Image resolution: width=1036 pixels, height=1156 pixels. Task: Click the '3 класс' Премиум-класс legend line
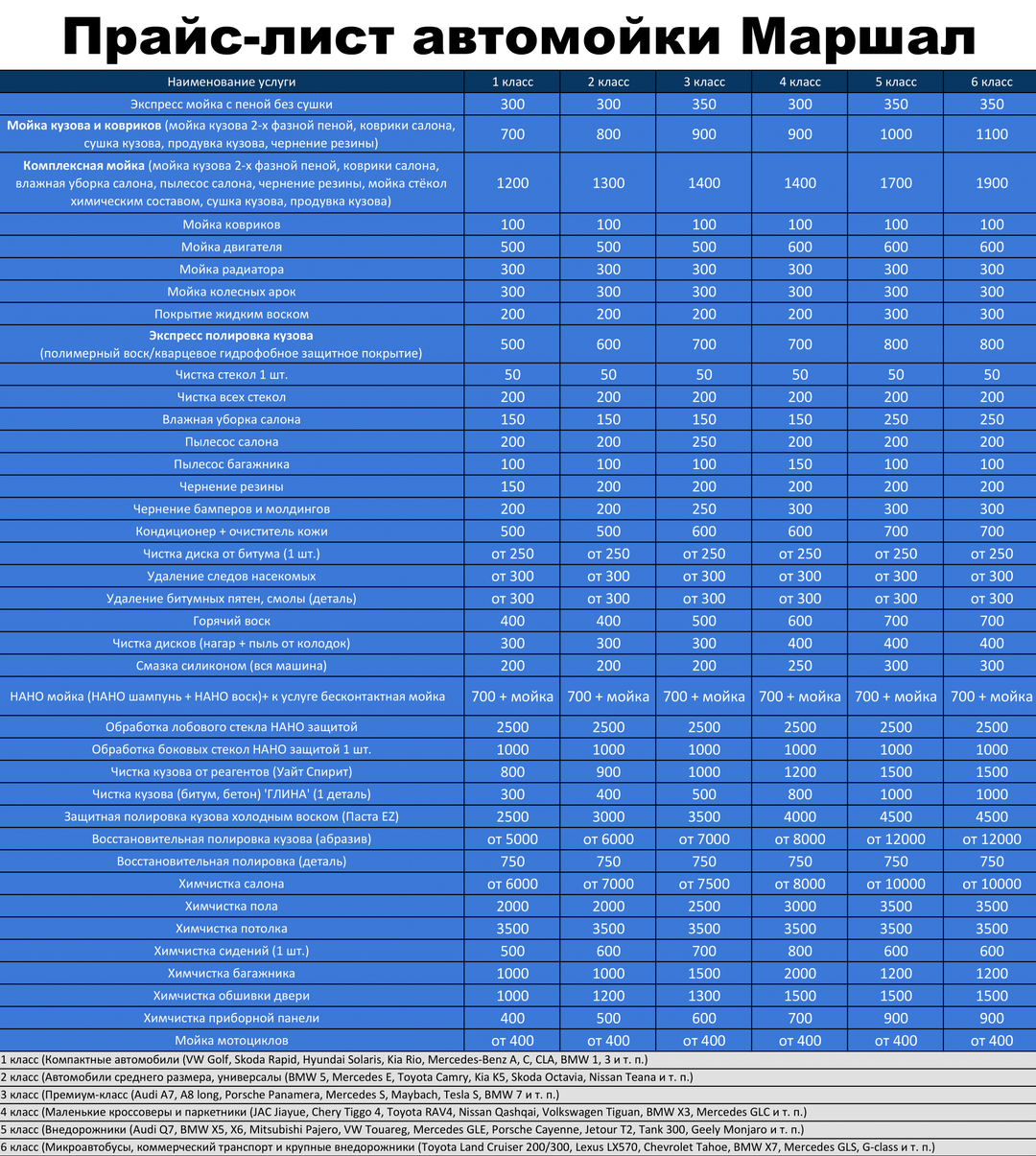point(280,1095)
